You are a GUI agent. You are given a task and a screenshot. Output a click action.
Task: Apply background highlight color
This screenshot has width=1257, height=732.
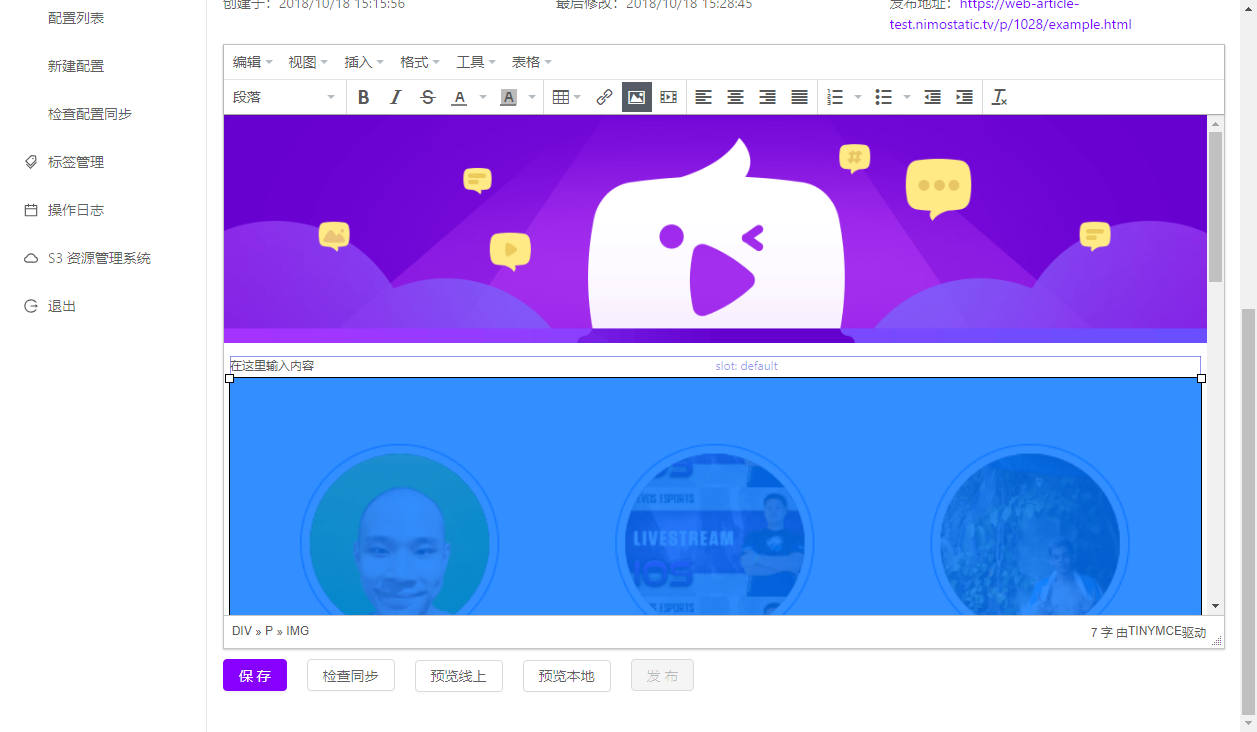[508, 97]
